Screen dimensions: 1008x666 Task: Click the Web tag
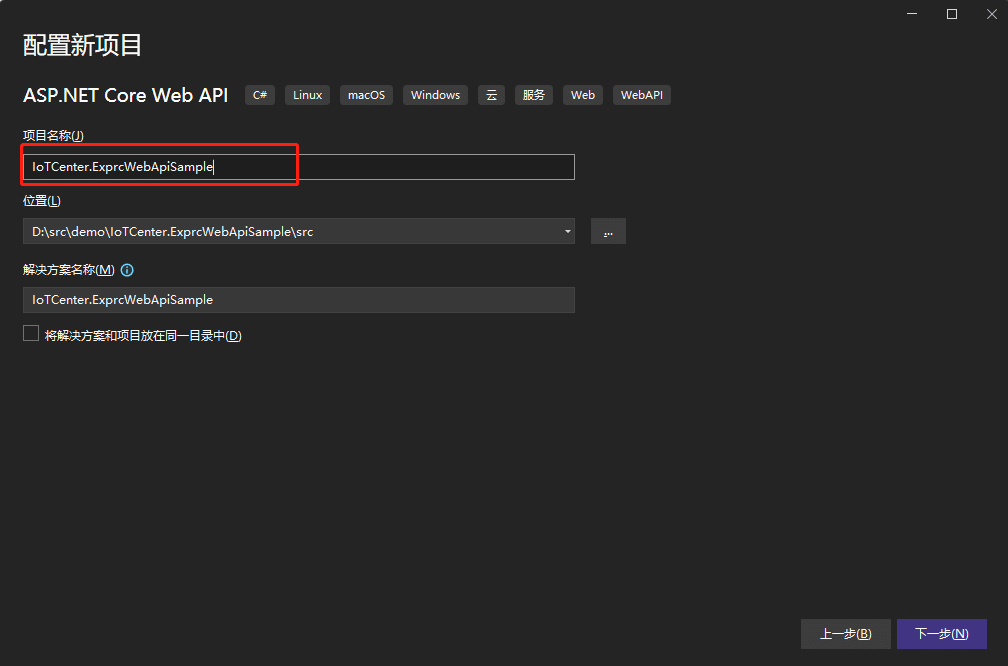click(583, 95)
